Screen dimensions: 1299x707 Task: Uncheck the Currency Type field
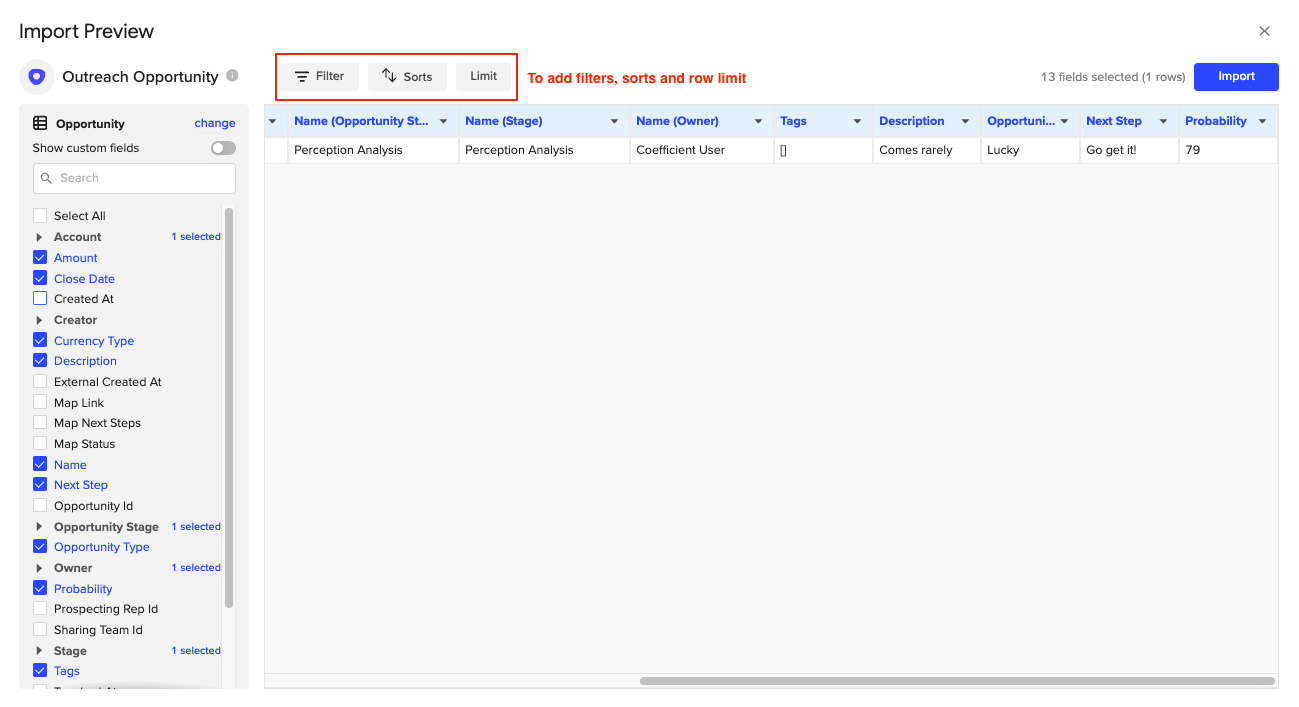(40, 340)
